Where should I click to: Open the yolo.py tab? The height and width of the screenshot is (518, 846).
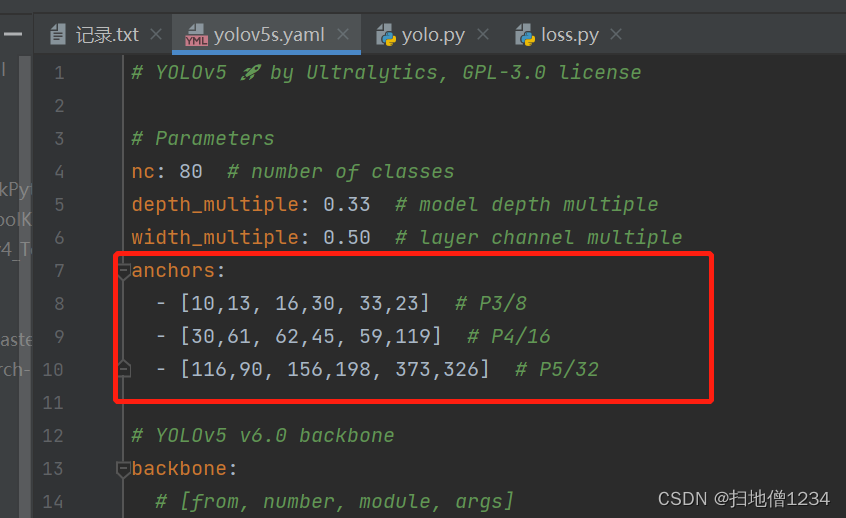point(433,35)
